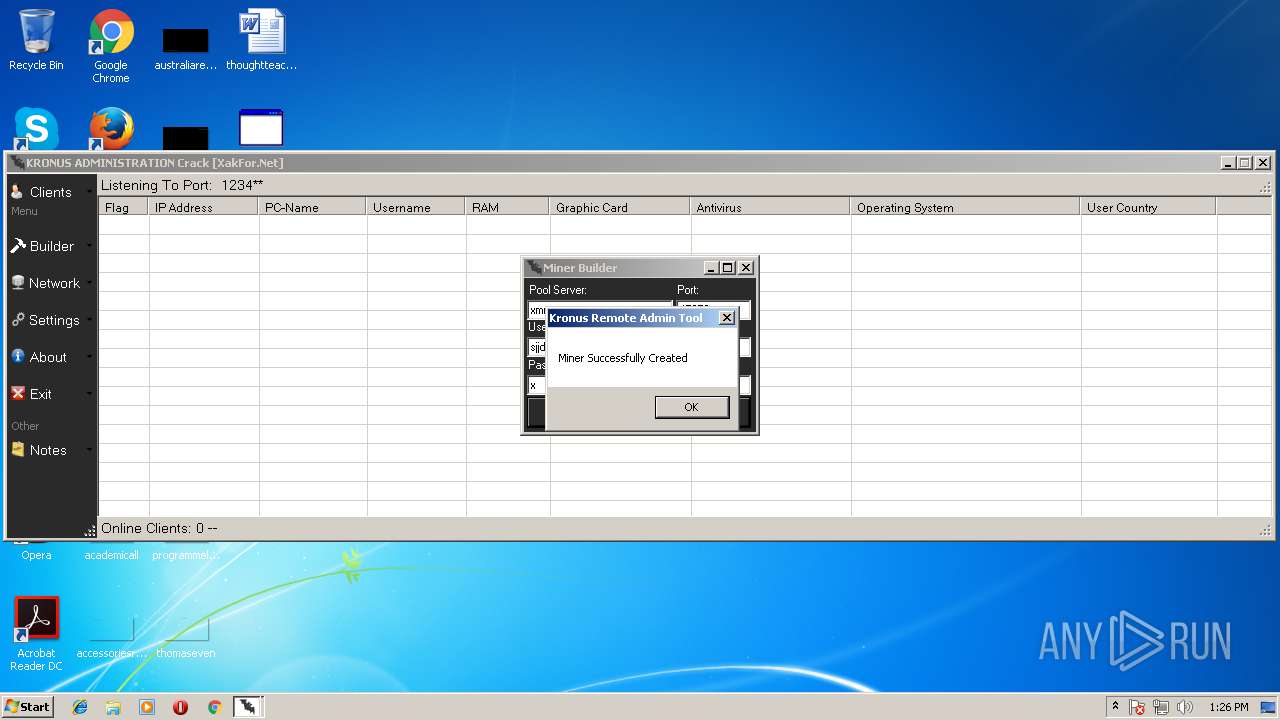The width and height of the screenshot is (1280, 720).
Task: Select the Recycle Bin desktop icon
Action: click(36, 40)
